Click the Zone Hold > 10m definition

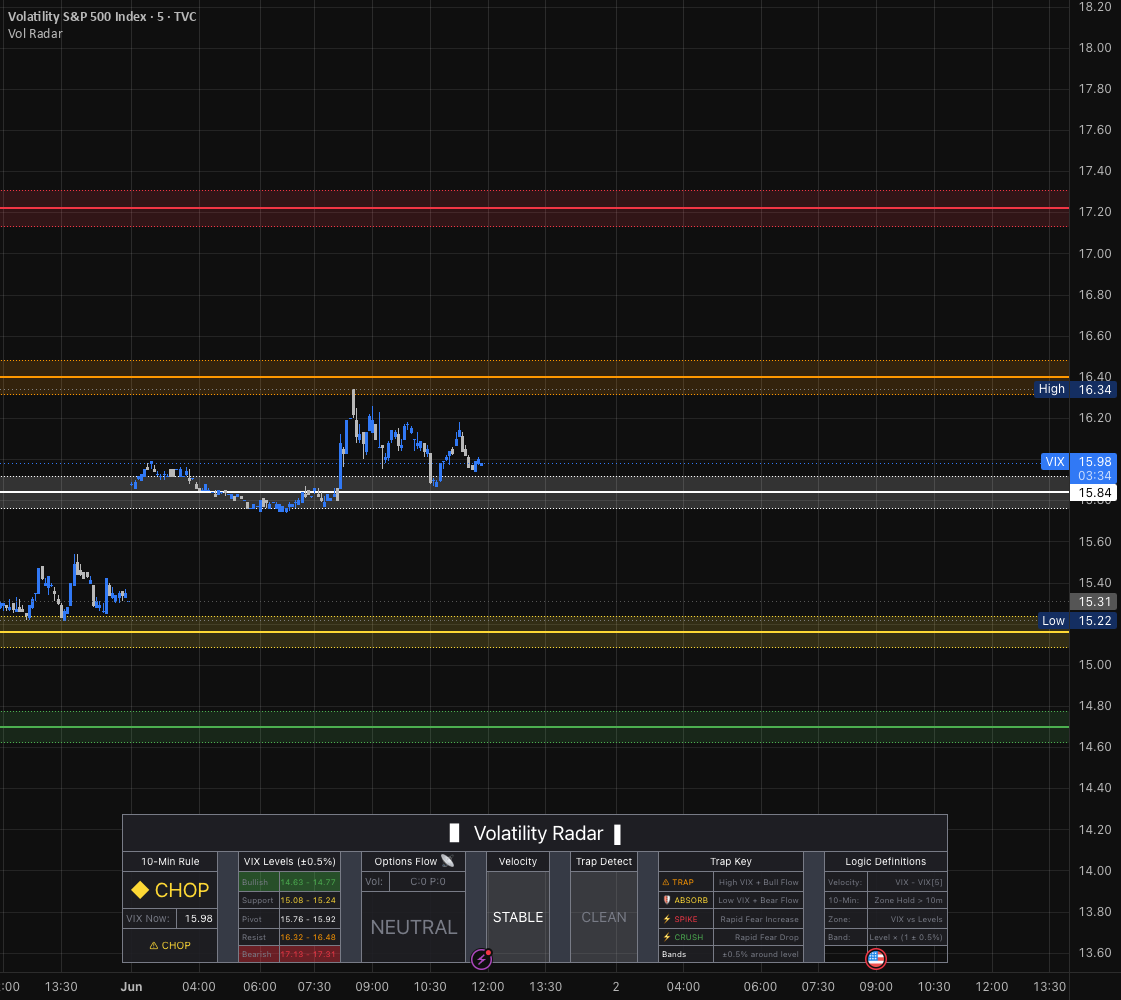(x=908, y=900)
